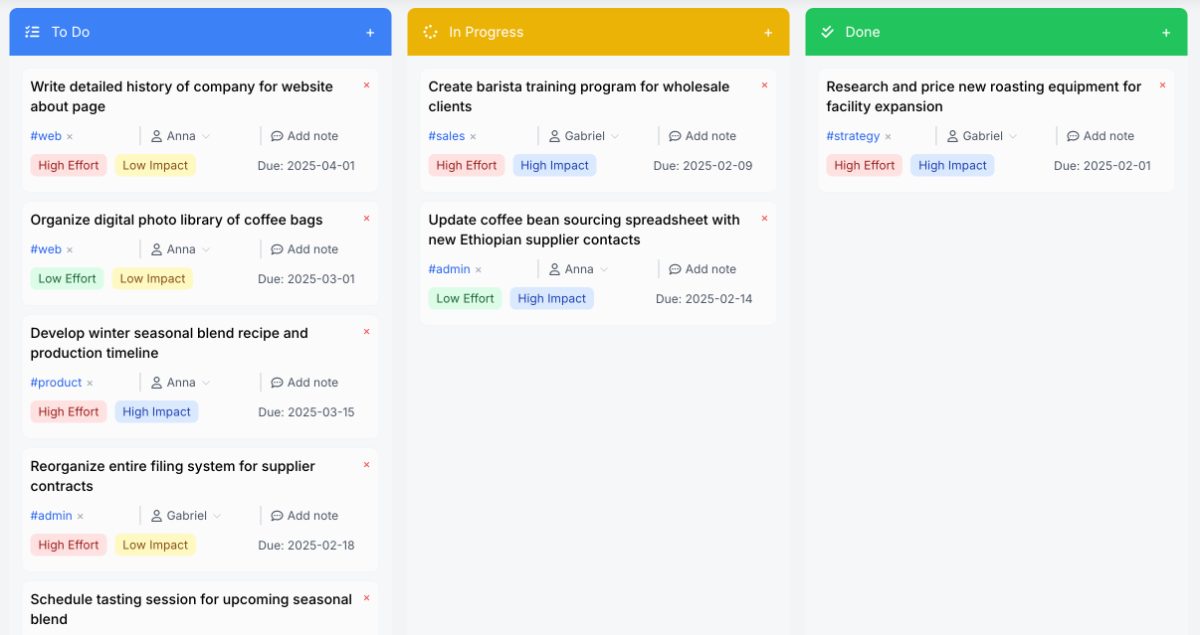Add note to Ethiopian supplier spreadsheet card
Screen dimensions: 1200x635
point(703,269)
